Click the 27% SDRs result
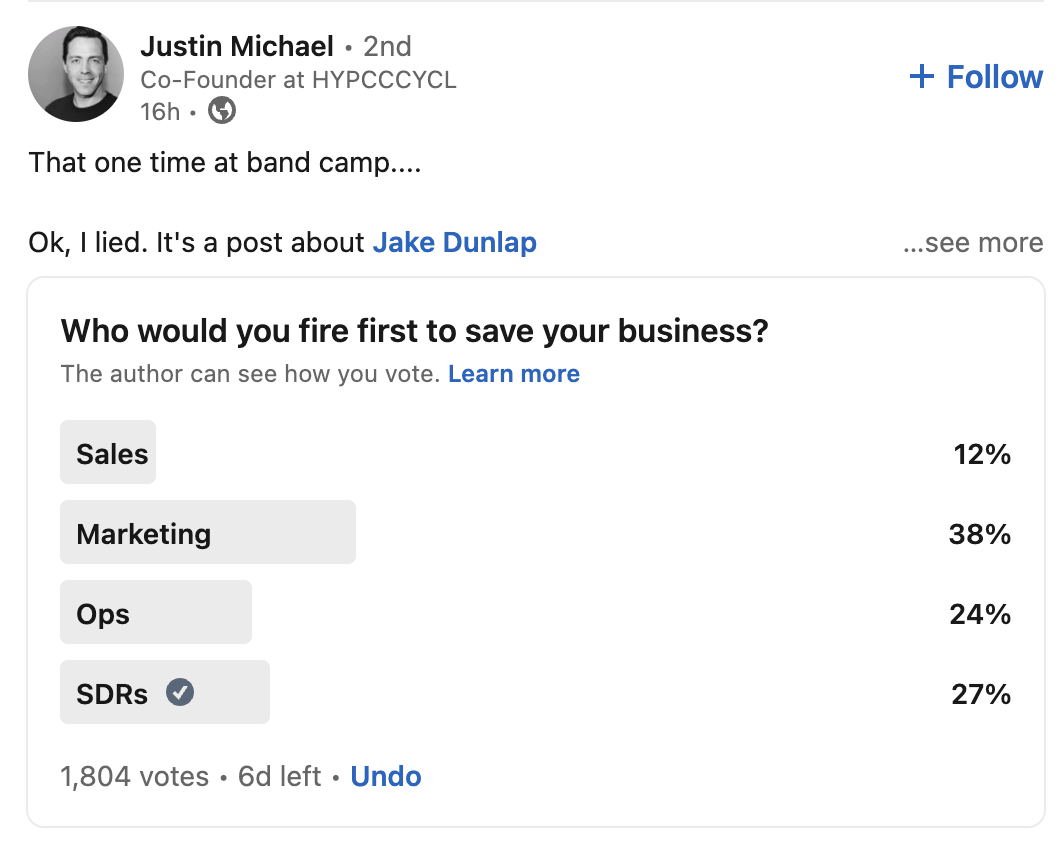 tap(981, 694)
